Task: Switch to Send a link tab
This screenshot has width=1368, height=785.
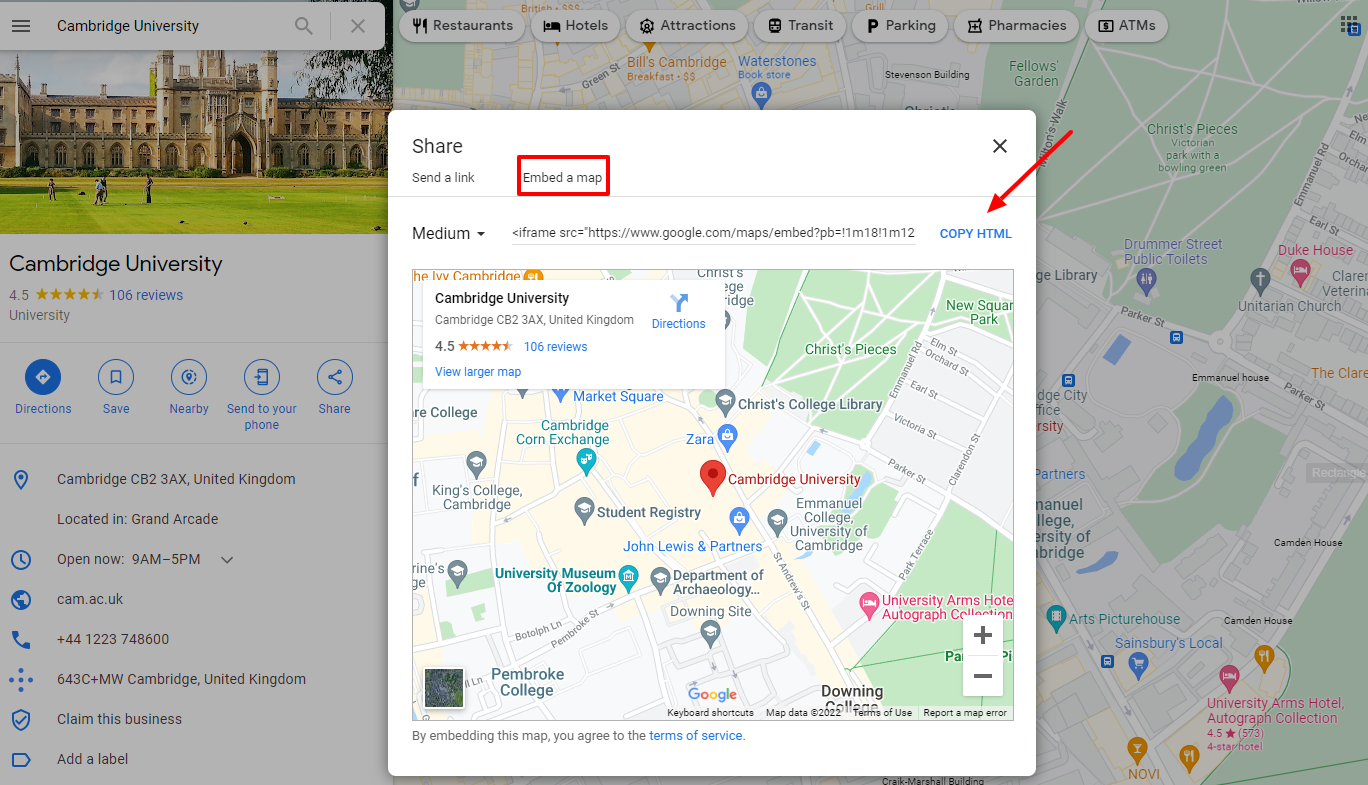Action: pos(443,178)
